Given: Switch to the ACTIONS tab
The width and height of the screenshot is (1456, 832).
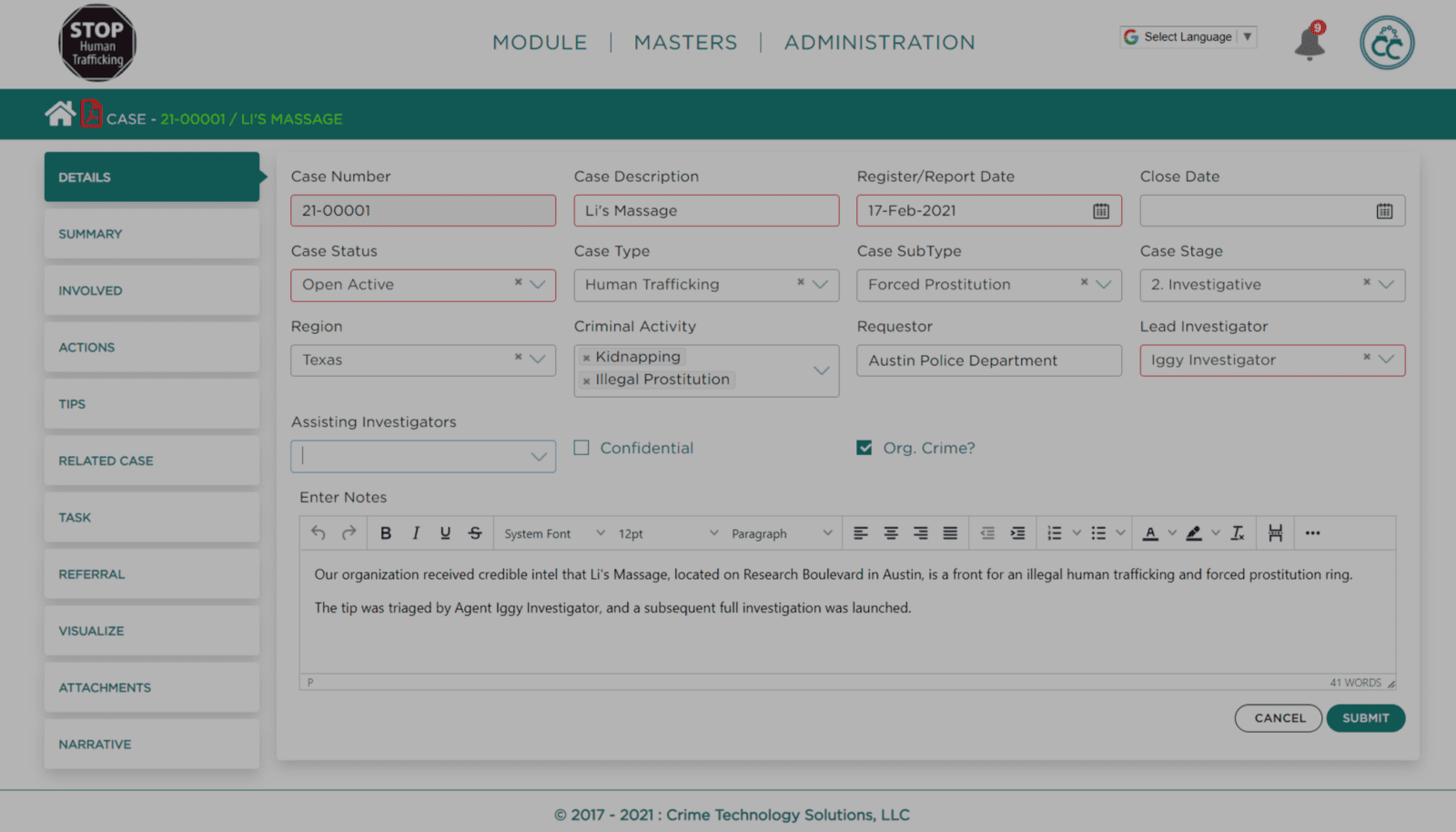Looking at the screenshot, I should pyautogui.click(x=152, y=347).
